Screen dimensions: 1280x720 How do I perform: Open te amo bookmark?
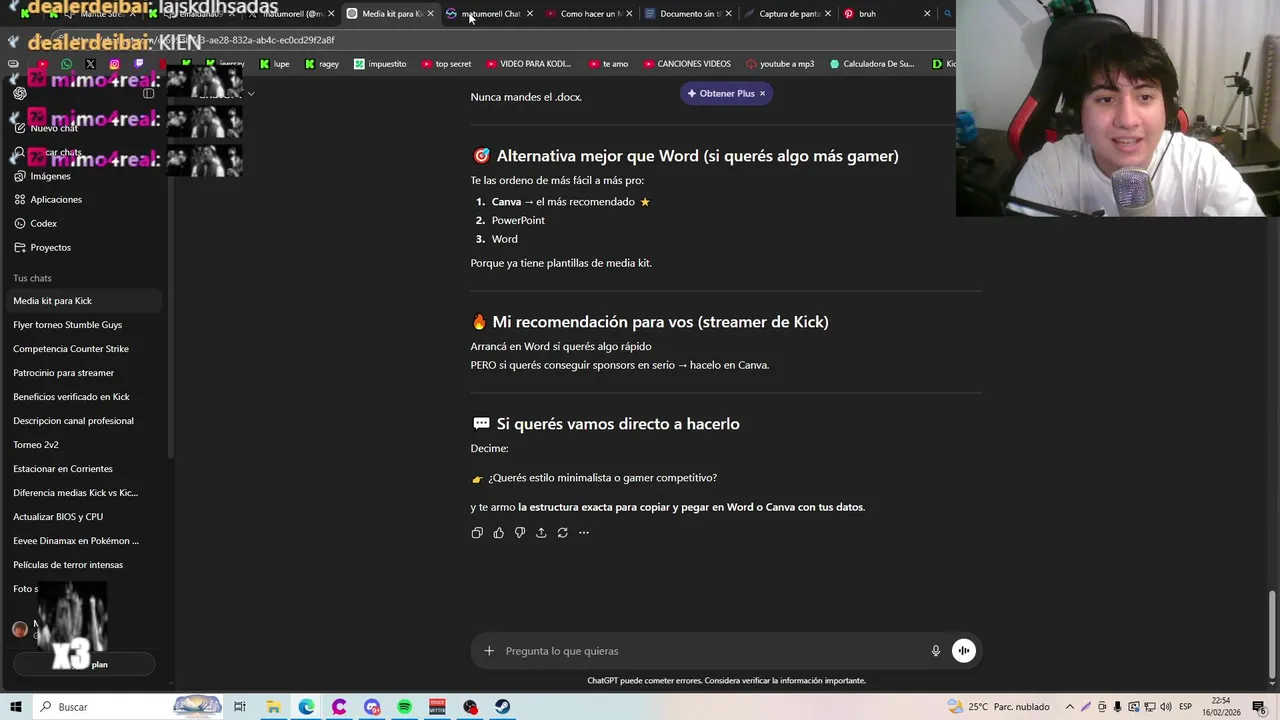coord(608,64)
